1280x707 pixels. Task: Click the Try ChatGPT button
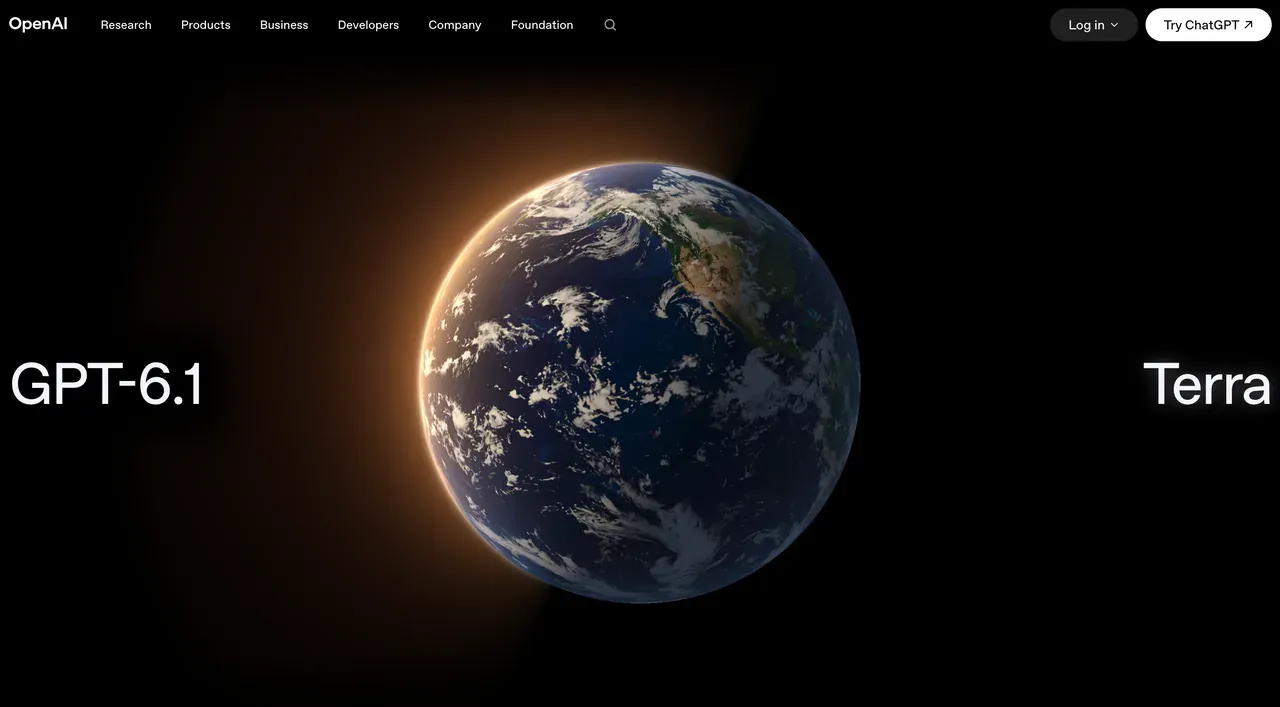[1209, 25]
